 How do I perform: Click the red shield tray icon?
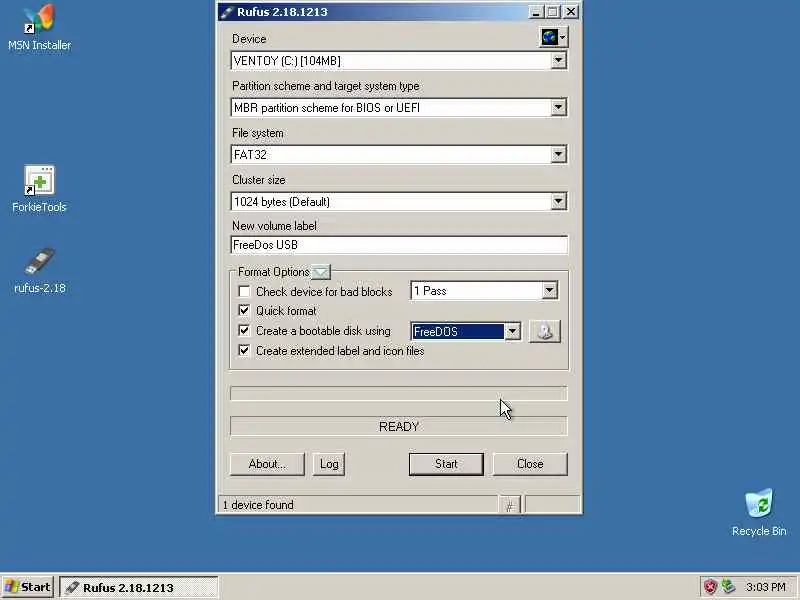[x=710, y=587]
